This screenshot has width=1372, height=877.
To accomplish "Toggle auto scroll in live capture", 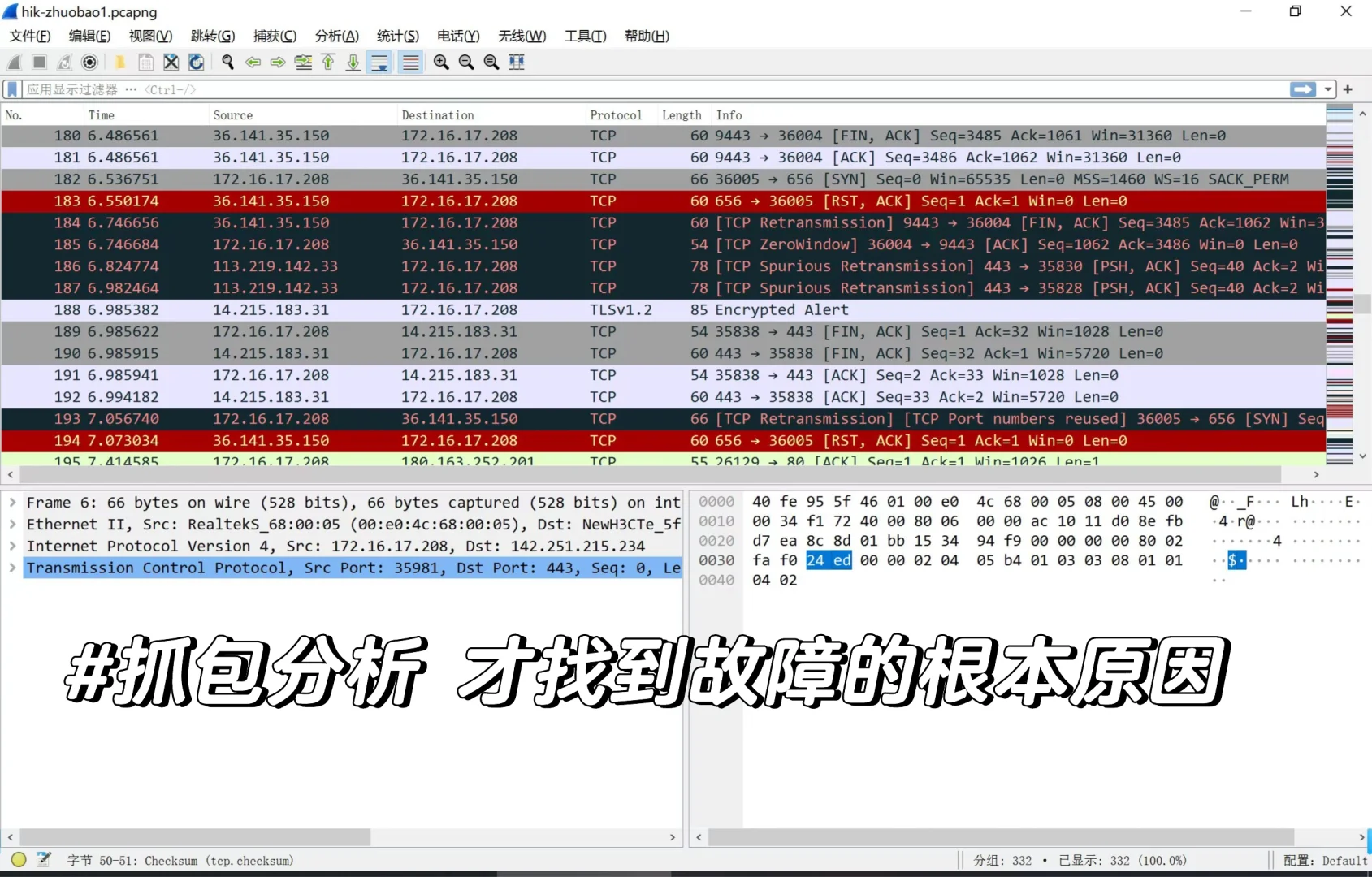I will pos(379,63).
